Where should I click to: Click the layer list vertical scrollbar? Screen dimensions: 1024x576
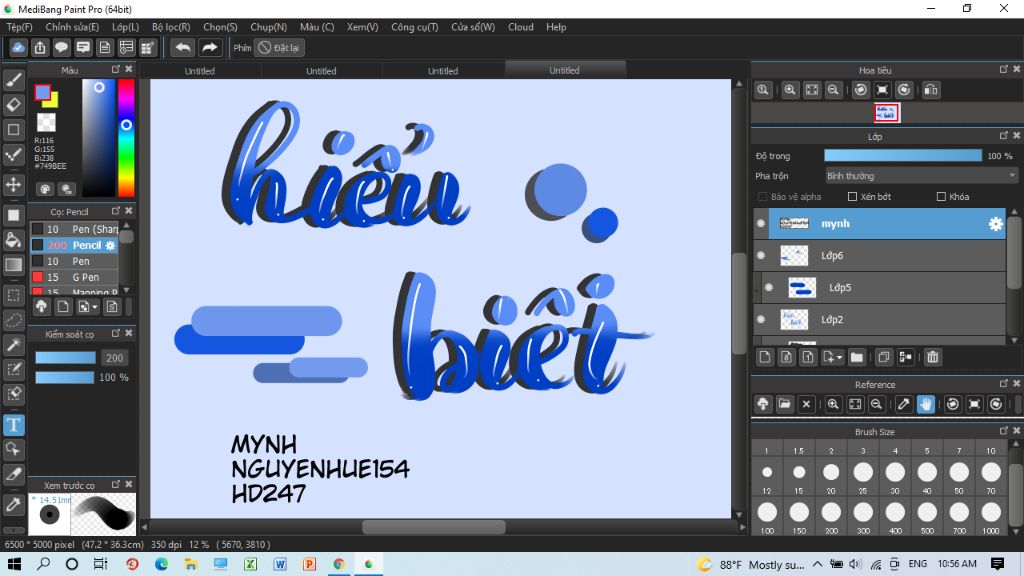[x=1014, y=253]
